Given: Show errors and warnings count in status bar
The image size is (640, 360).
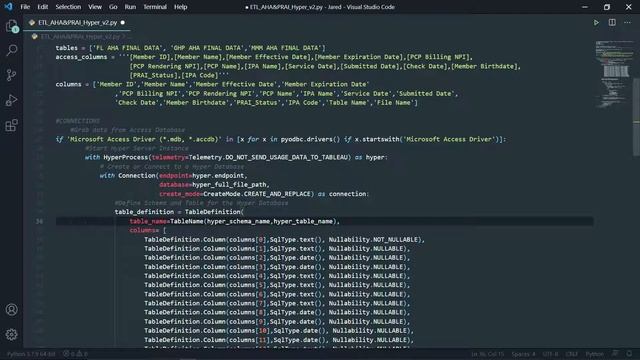Looking at the screenshot, I should coord(75,354).
